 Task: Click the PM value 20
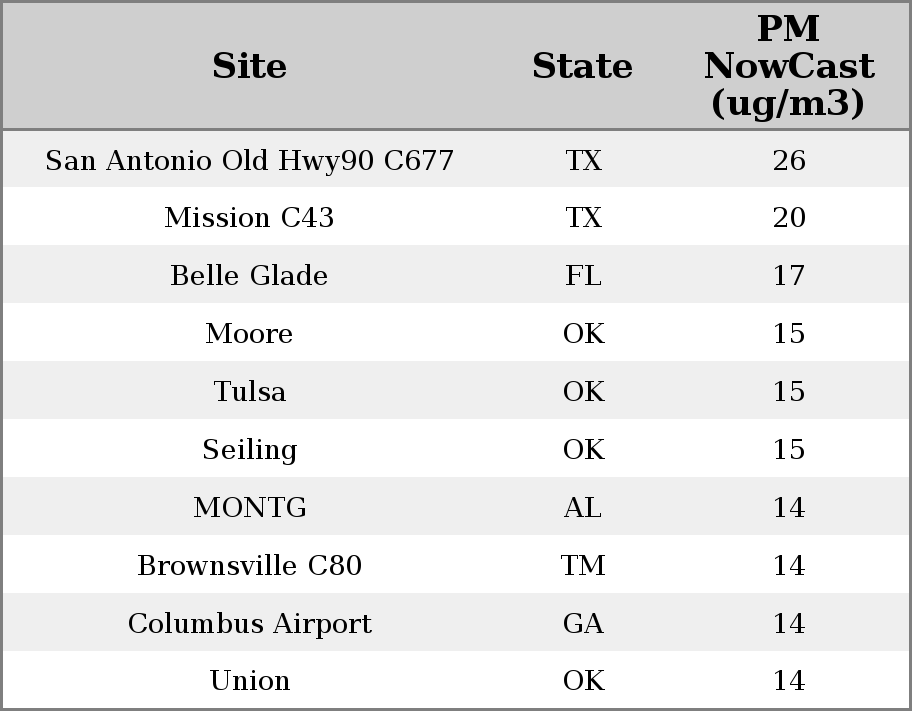pos(789,218)
